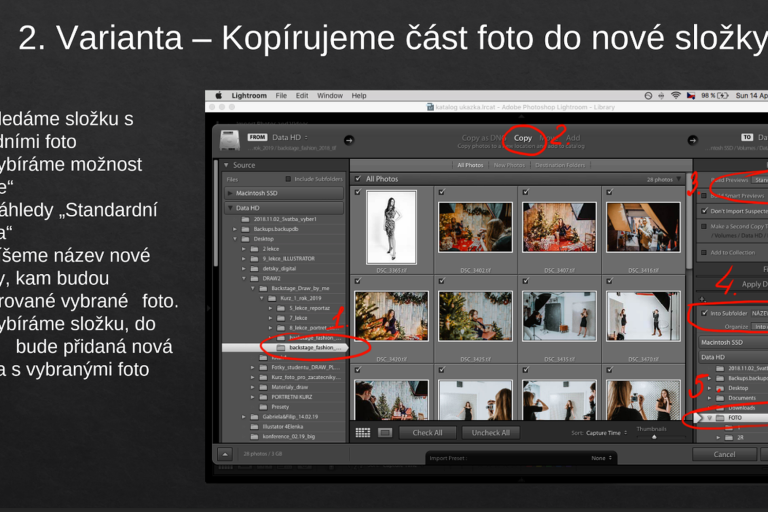Click the plus icon above Into Subfolder

[703, 299]
